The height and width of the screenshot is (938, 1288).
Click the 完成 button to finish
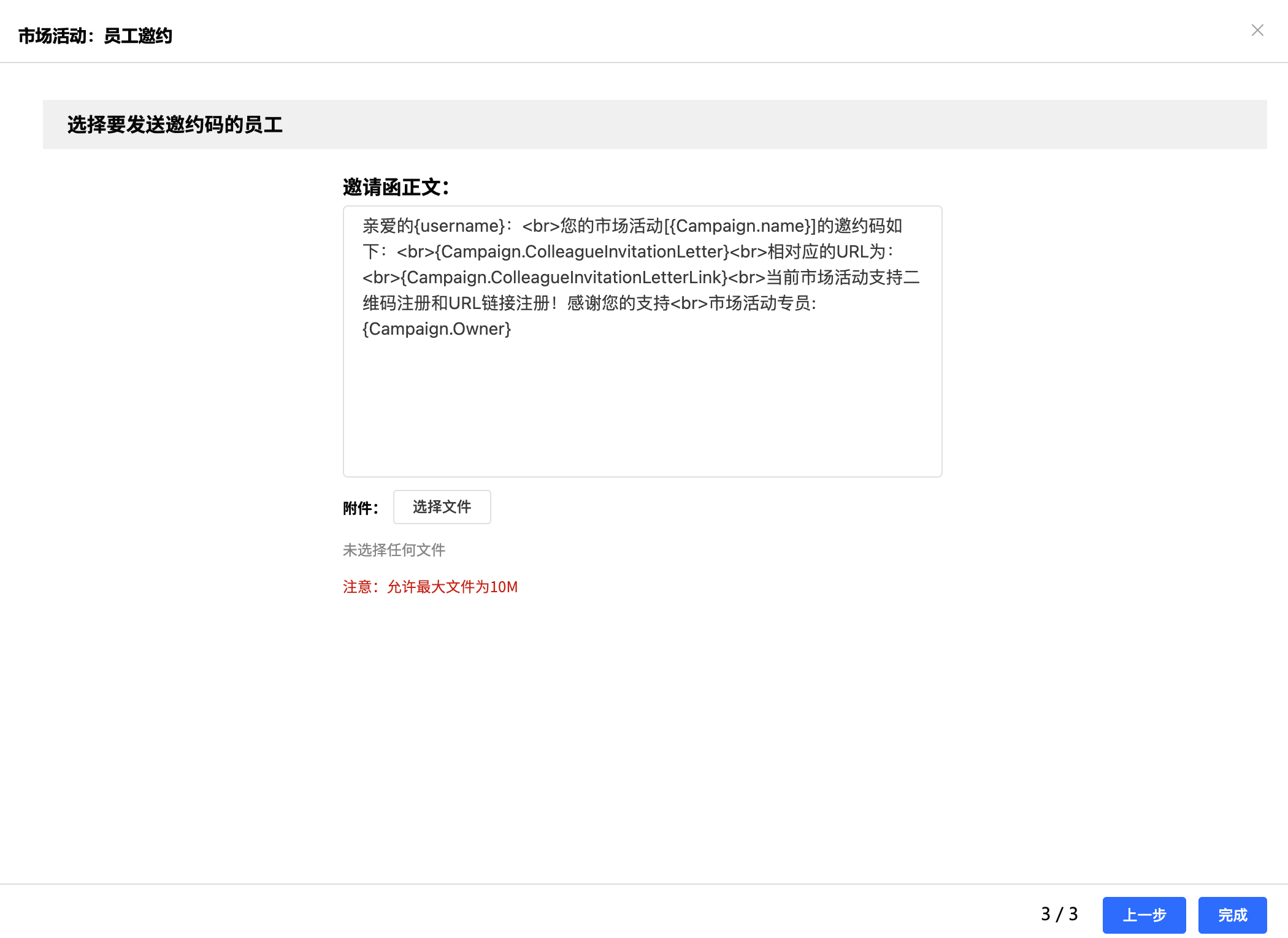(1232, 915)
